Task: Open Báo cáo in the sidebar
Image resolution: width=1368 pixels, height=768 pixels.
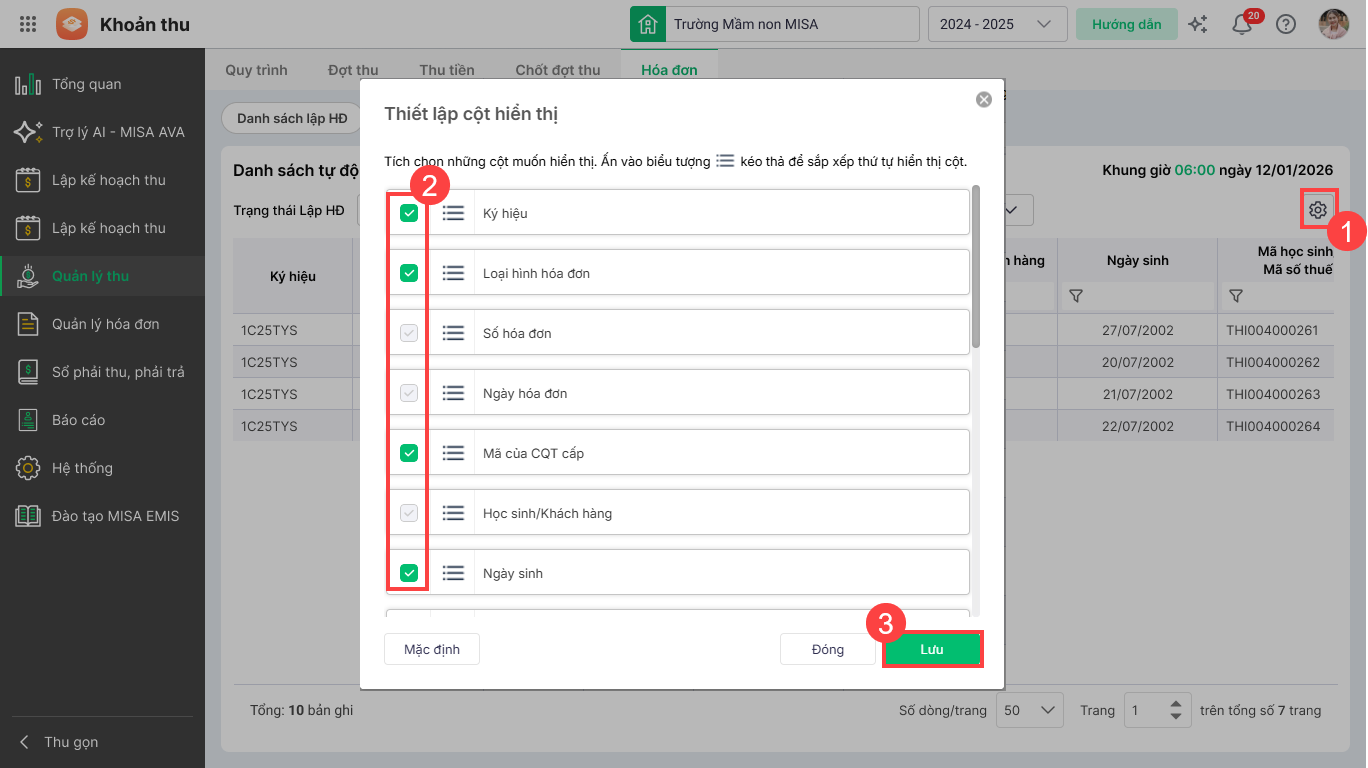Action: point(78,420)
